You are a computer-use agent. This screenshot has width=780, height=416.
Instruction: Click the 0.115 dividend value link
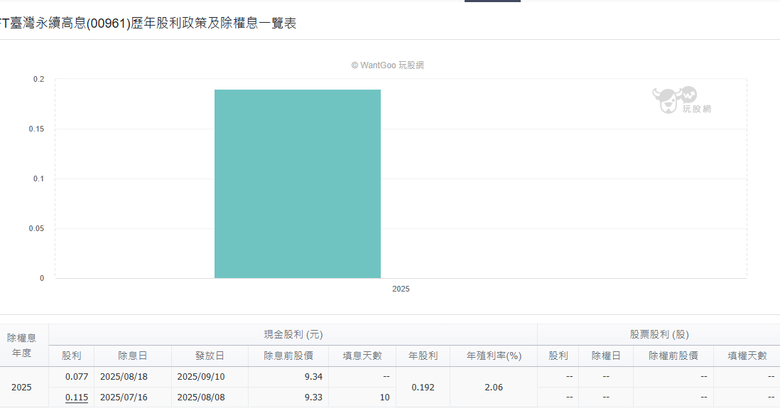pos(77,397)
